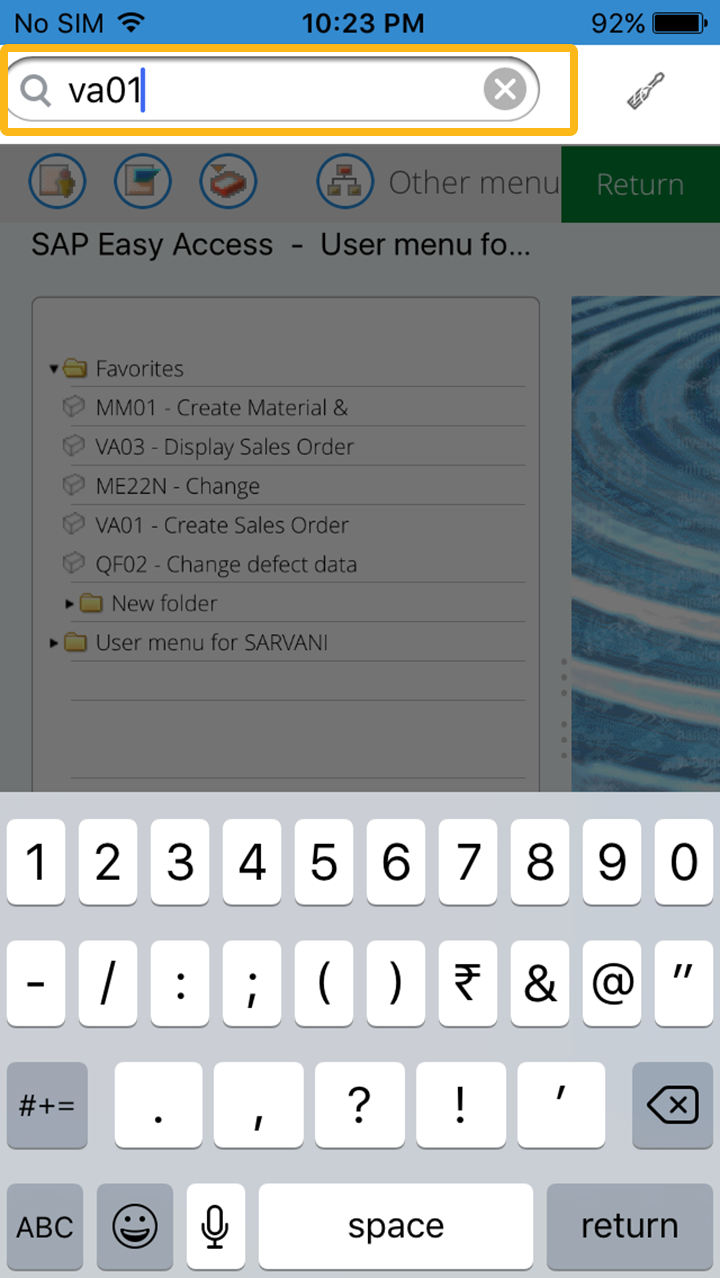The height and width of the screenshot is (1278, 720).
Task: Switch keyboard to ABC letters
Action: pos(46,1226)
